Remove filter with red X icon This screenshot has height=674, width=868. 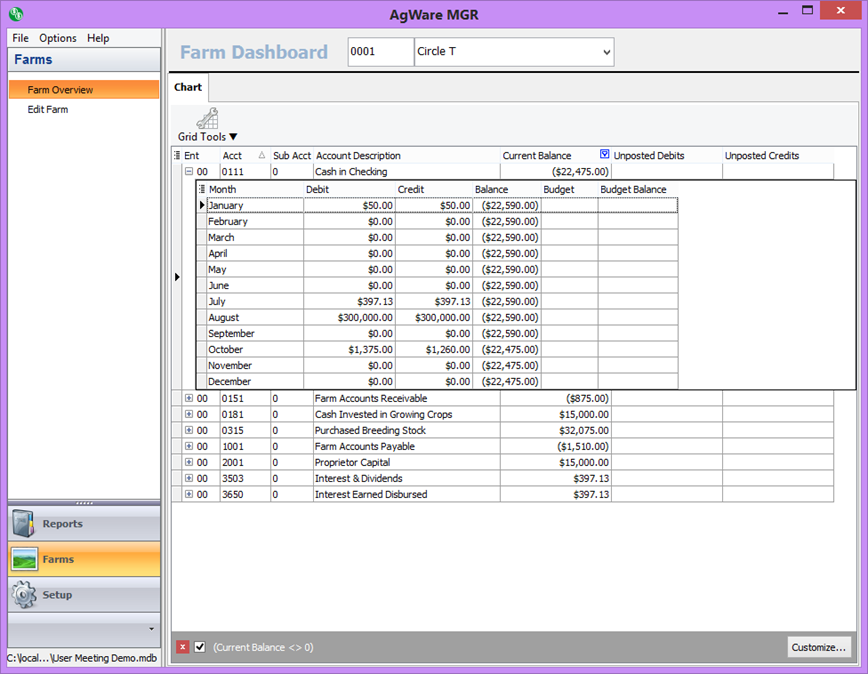coord(182,647)
